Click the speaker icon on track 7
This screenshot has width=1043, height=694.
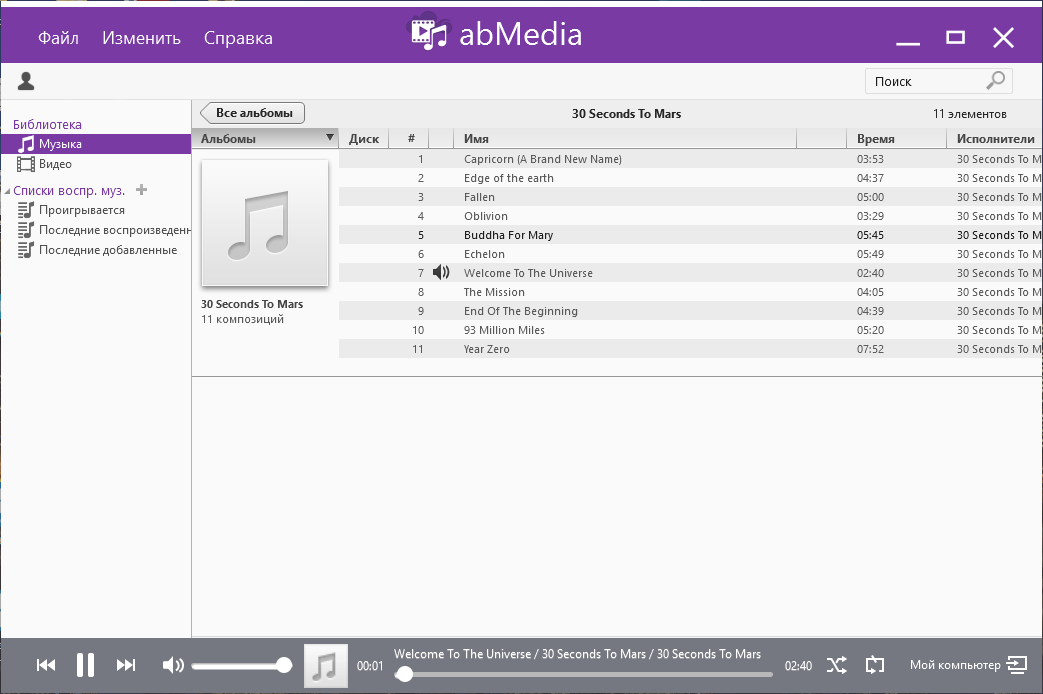coord(441,272)
